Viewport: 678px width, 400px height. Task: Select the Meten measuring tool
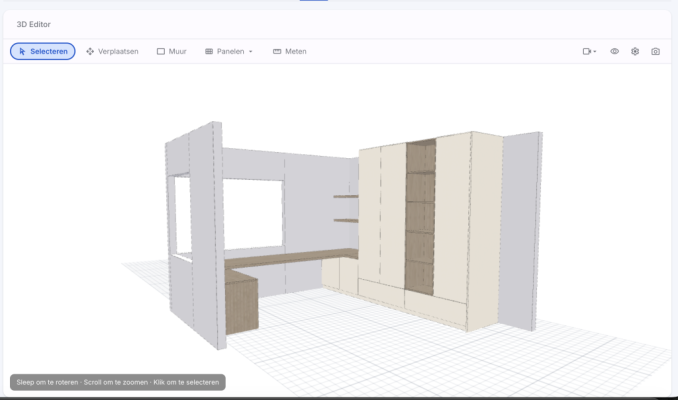tap(290, 51)
